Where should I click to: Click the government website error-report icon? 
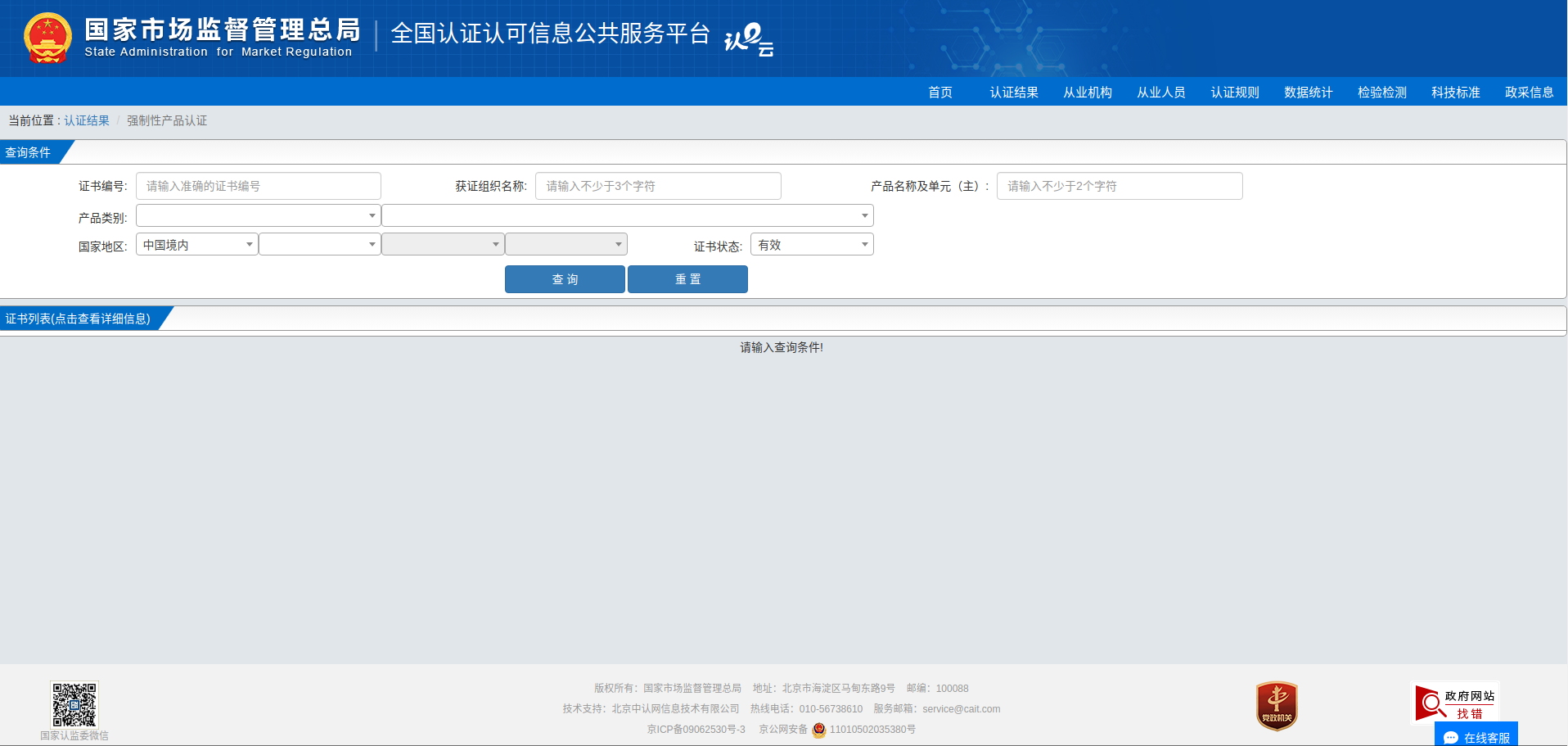tap(1456, 703)
